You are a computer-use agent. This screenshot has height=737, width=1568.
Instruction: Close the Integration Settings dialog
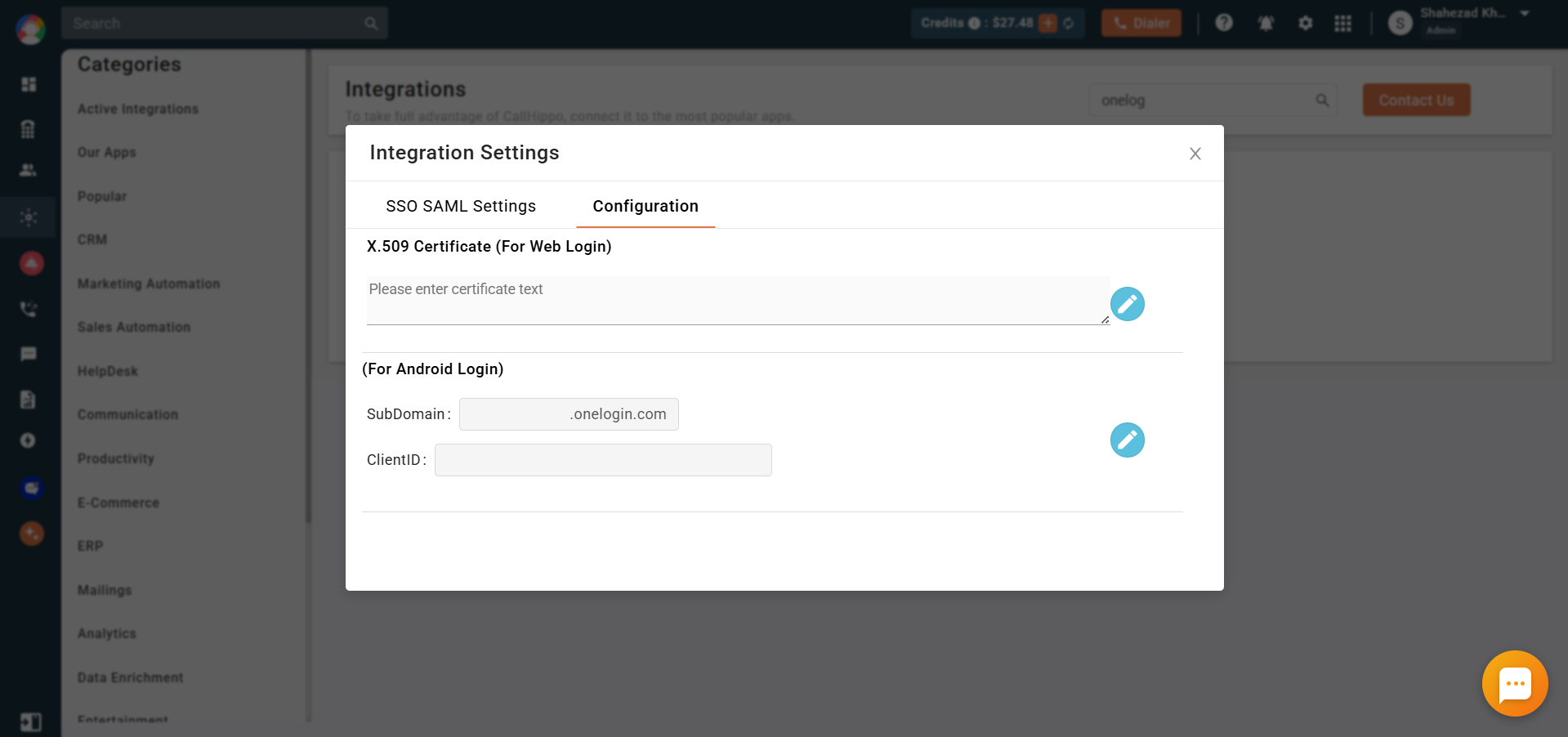point(1195,154)
